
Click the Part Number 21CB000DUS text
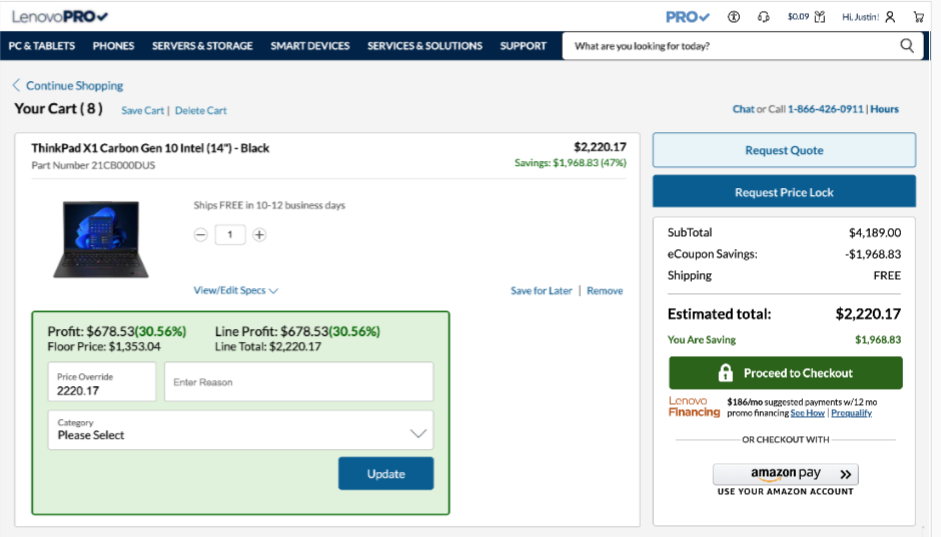click(93, 165)
